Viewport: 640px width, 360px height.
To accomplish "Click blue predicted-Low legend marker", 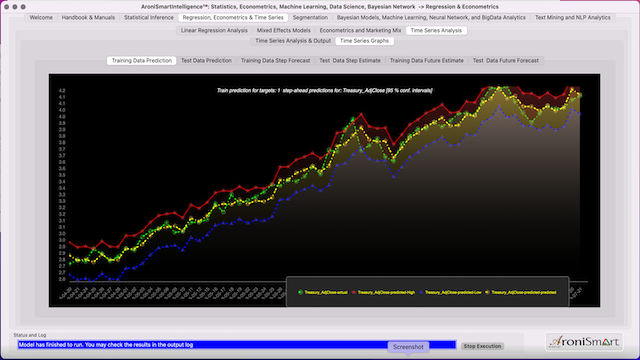I will point(421,292).
